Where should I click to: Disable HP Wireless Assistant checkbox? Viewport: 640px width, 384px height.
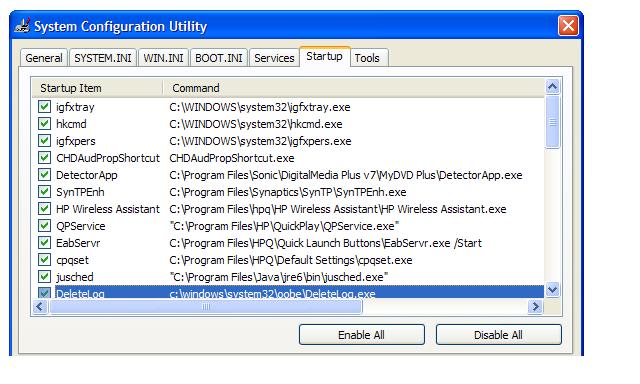[x=44, y=209]
